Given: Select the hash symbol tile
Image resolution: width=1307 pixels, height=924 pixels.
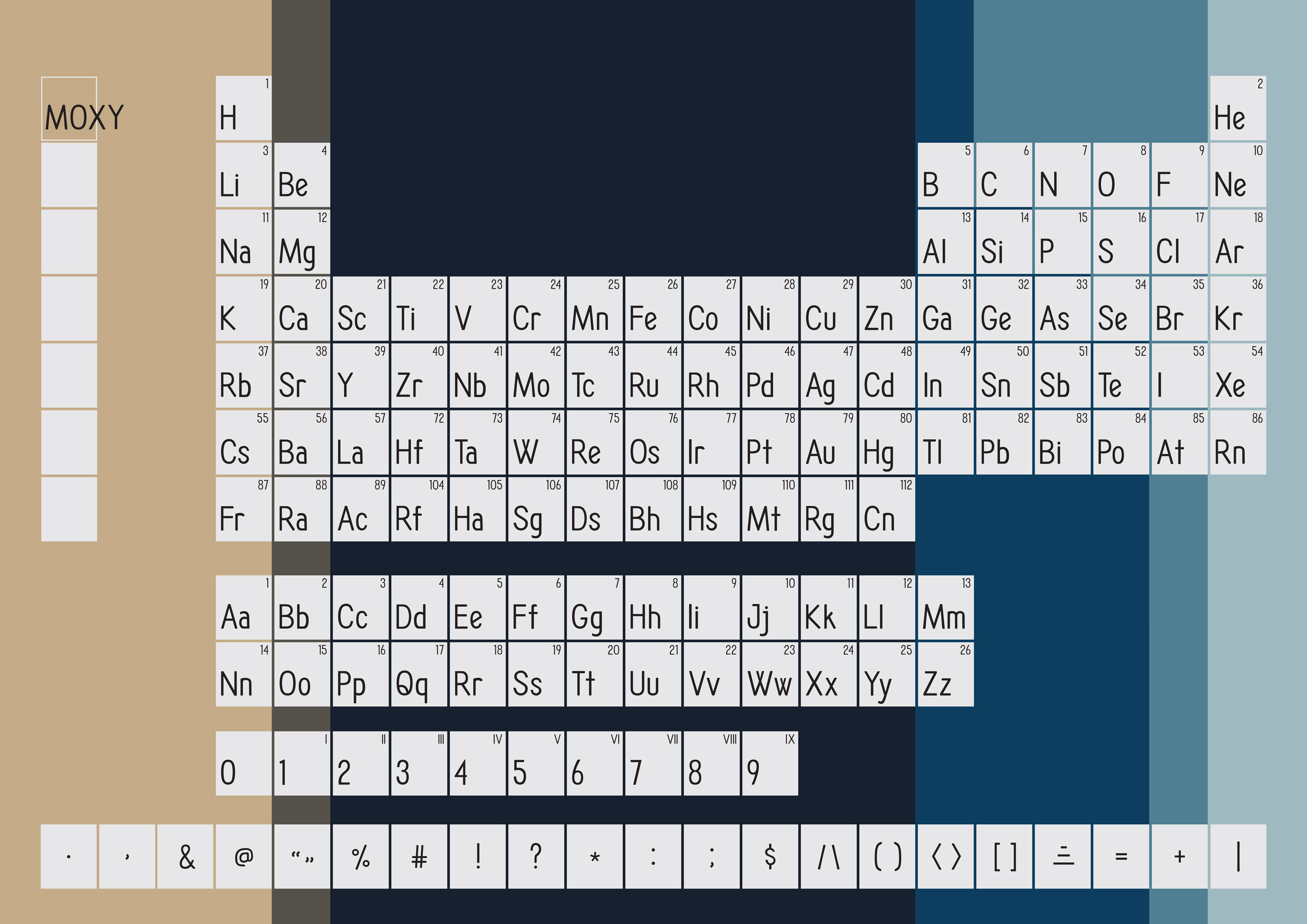Looking at the screenshot, I should [419, 856].
